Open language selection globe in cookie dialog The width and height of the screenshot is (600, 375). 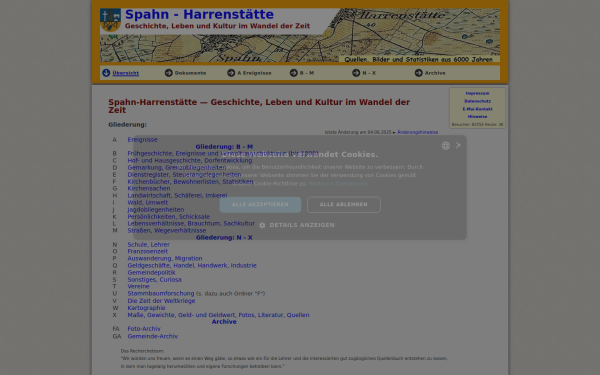pos(445,145)
